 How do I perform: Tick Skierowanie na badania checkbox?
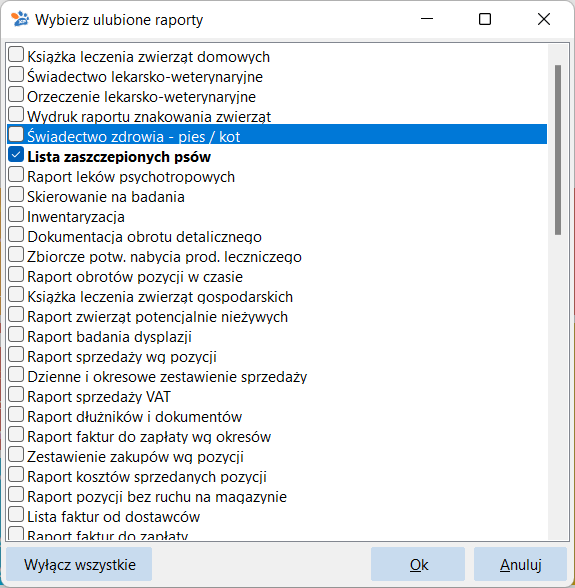click(16, 194)
